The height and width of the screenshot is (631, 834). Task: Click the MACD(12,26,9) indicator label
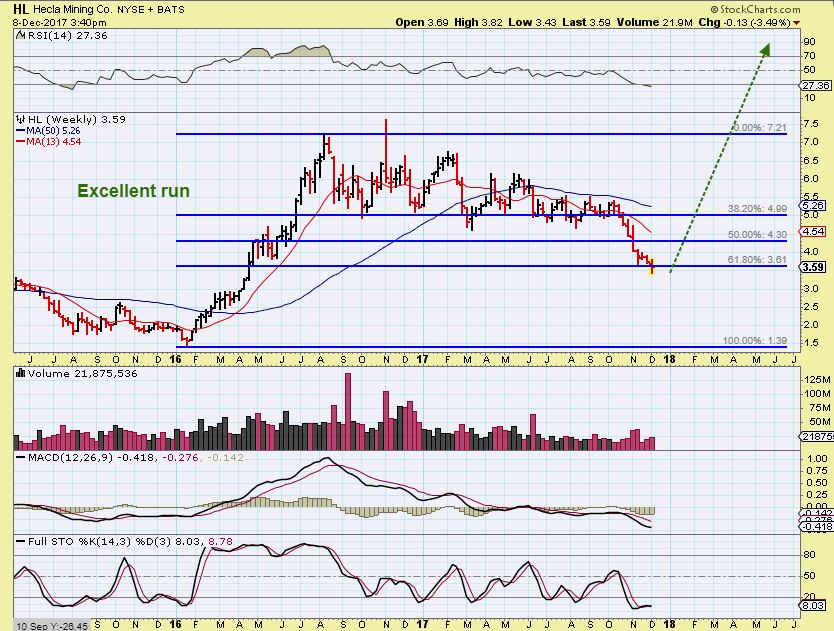70,458
